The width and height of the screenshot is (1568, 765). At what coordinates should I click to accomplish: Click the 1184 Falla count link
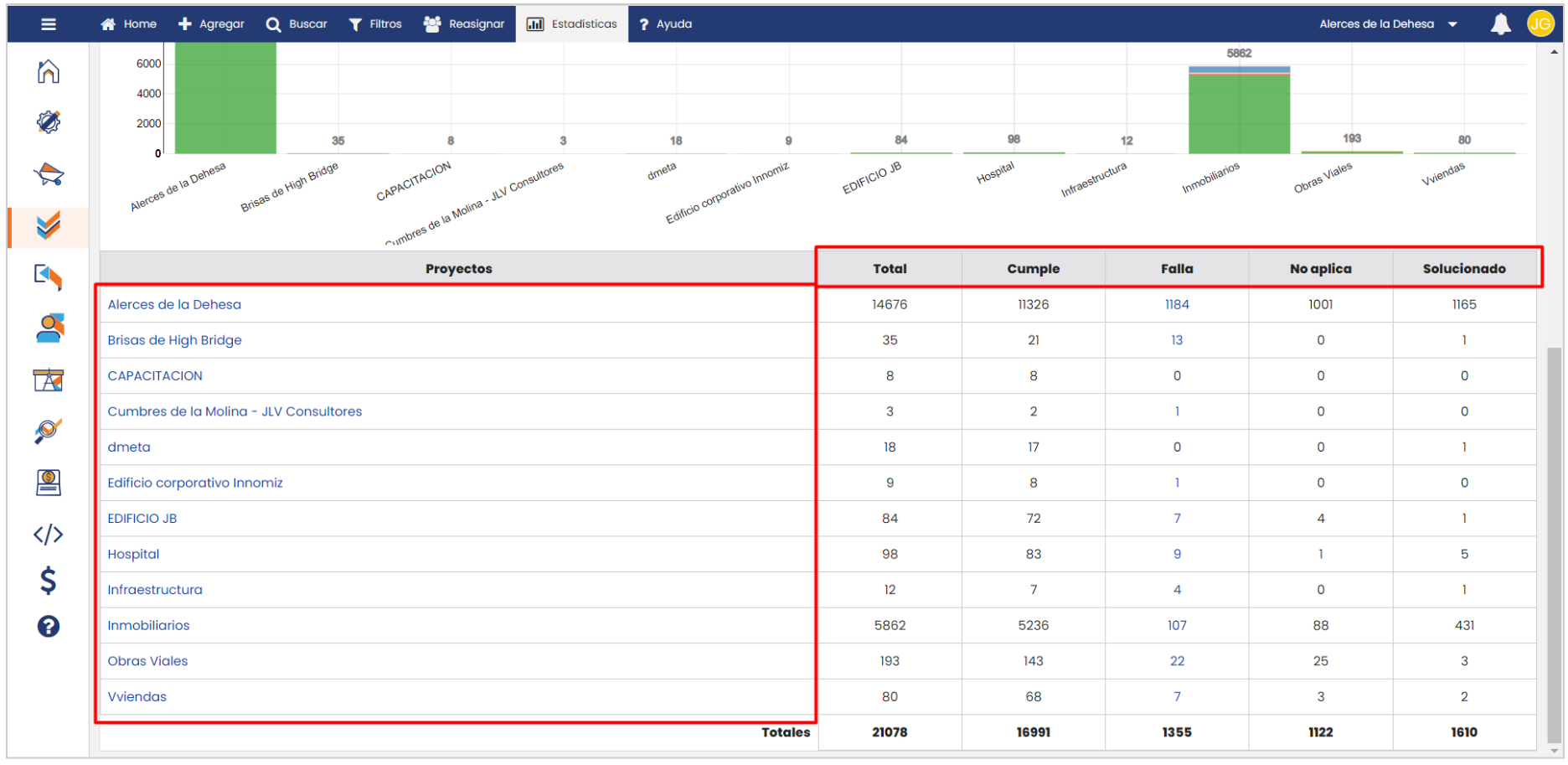click(x=1177, y=305)
